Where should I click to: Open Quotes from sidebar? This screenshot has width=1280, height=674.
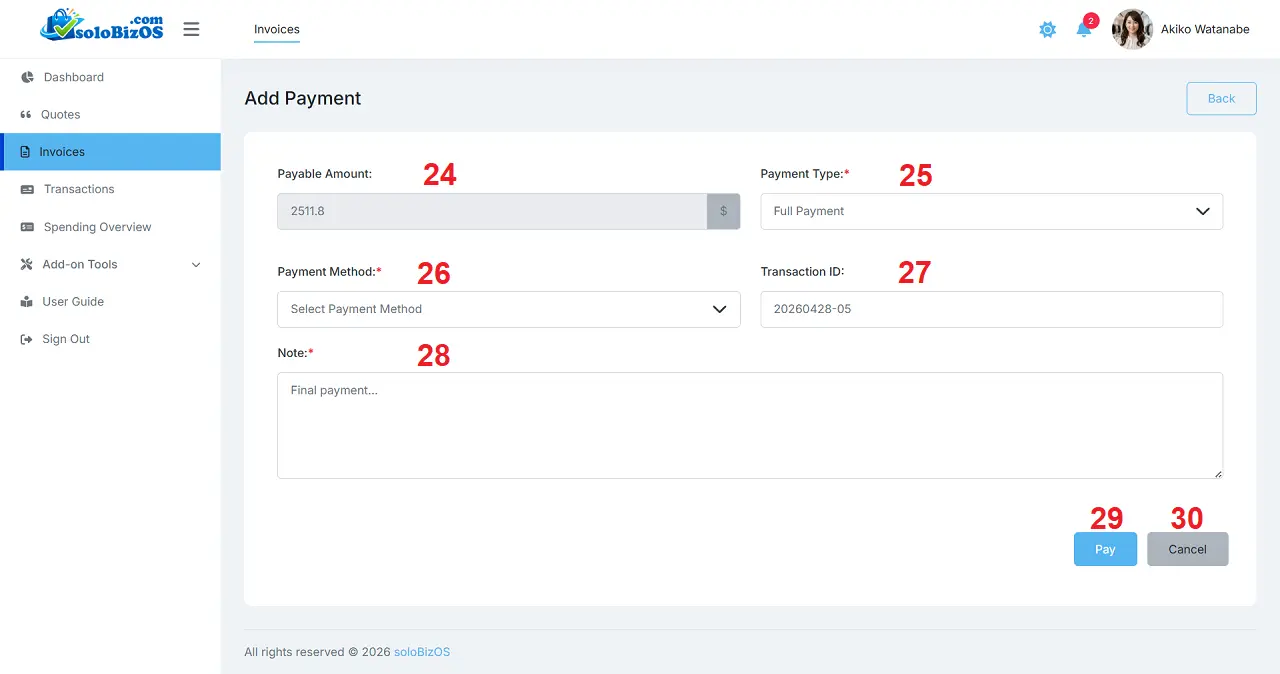110,114
